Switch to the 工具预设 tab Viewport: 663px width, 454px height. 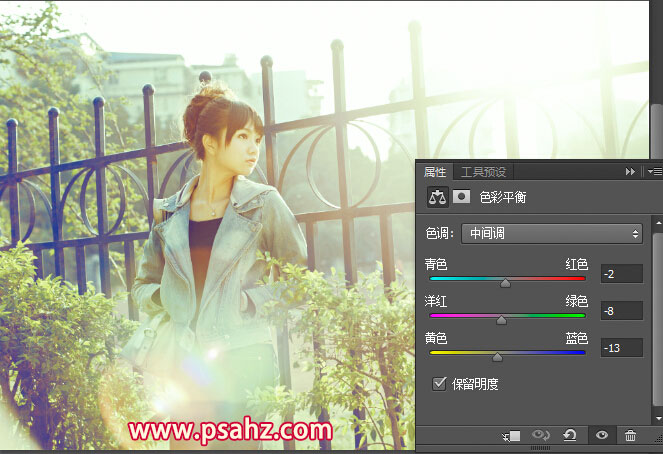(x=483, y=172)
